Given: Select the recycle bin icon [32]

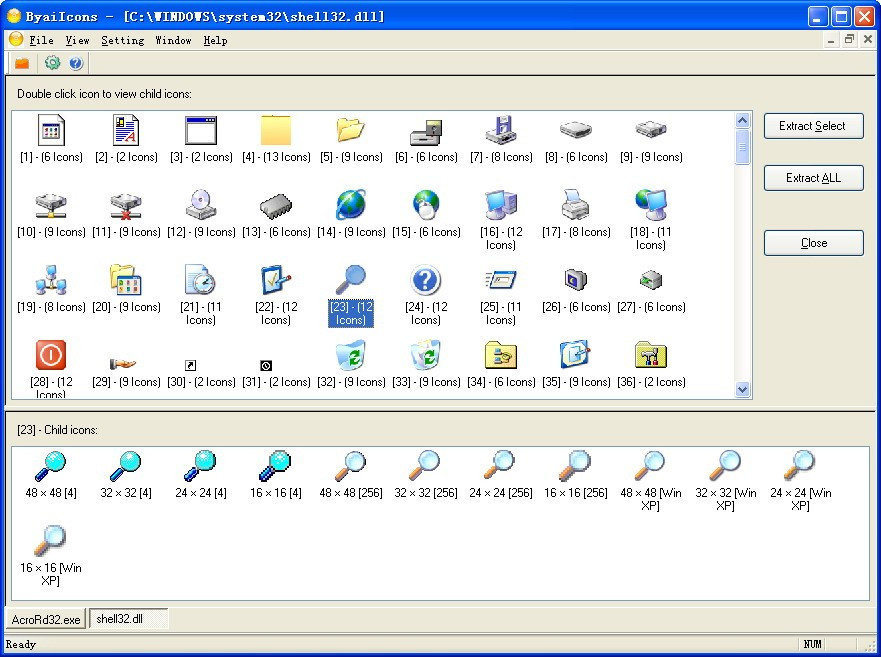Looking at the screenshot, I should pyautogui.click(x=351, y=355).
